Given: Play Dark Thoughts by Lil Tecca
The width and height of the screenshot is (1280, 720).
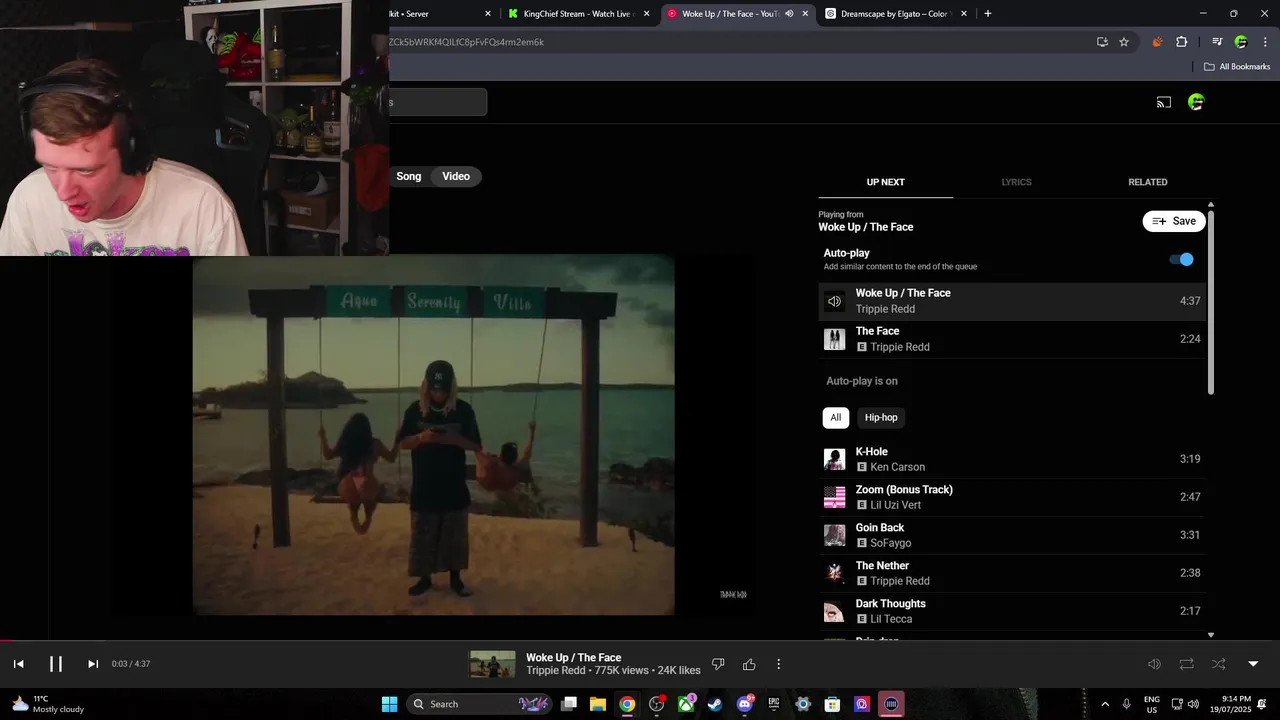Looking at the screenshot, I should pyautogui.click(x=1012, y=611).
